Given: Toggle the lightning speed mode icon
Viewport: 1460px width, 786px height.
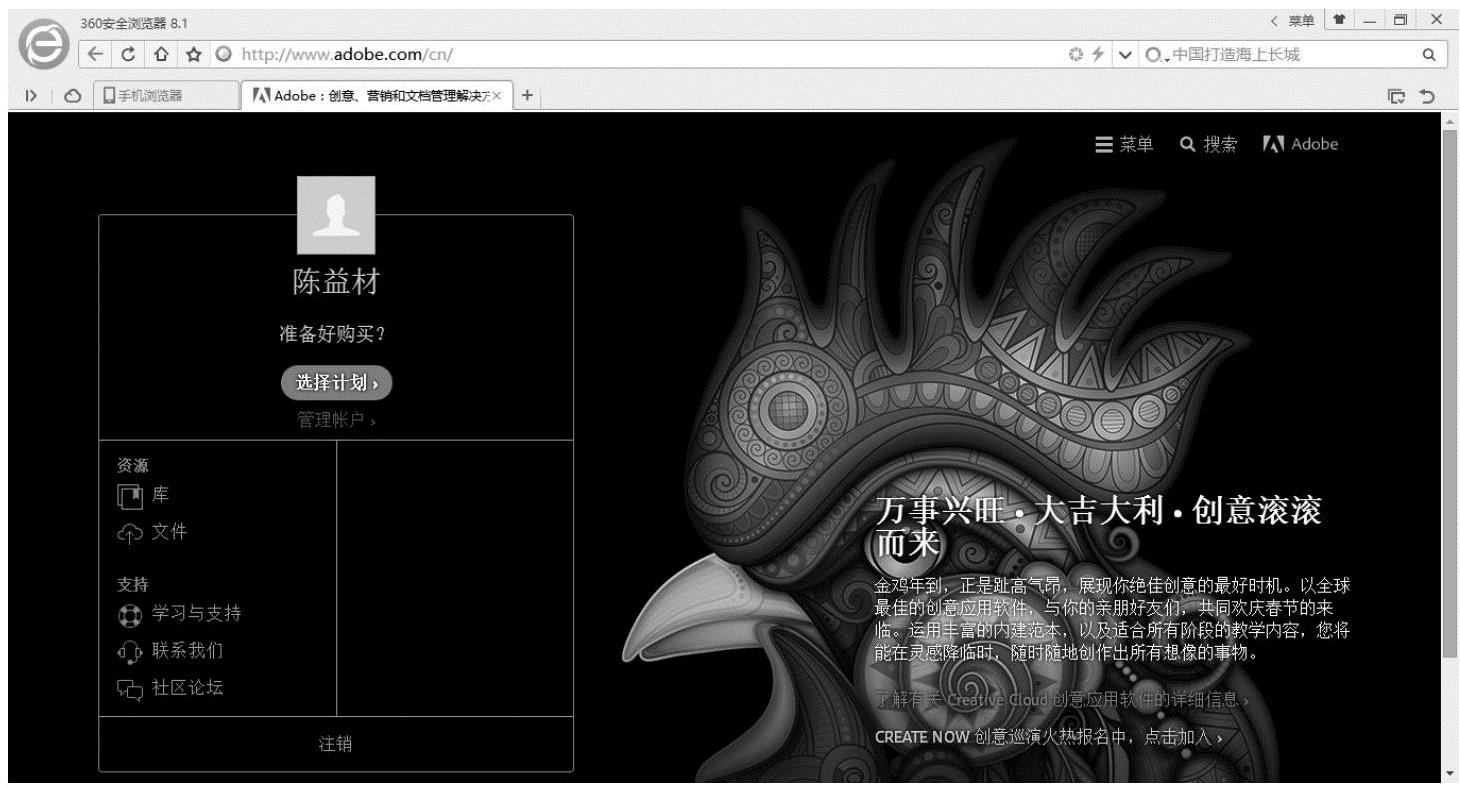Looking at the screenshot, I should (x=1100, y=53).
